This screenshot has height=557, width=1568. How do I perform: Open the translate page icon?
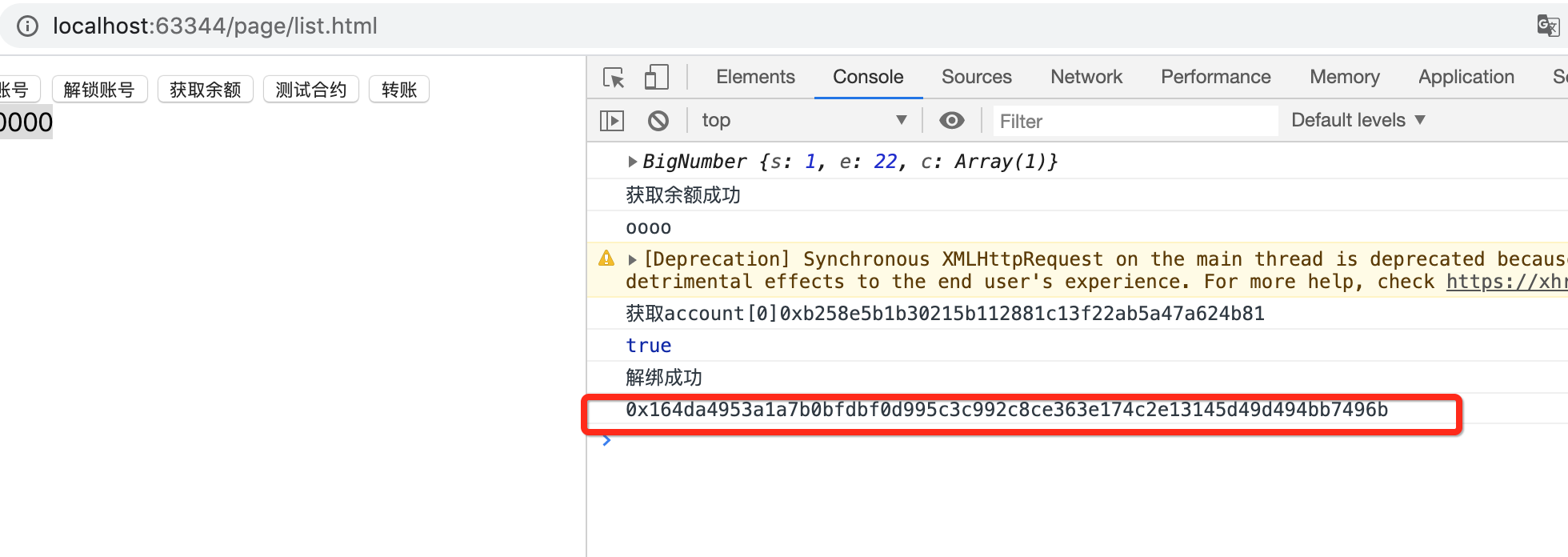tap(1548, 26)
